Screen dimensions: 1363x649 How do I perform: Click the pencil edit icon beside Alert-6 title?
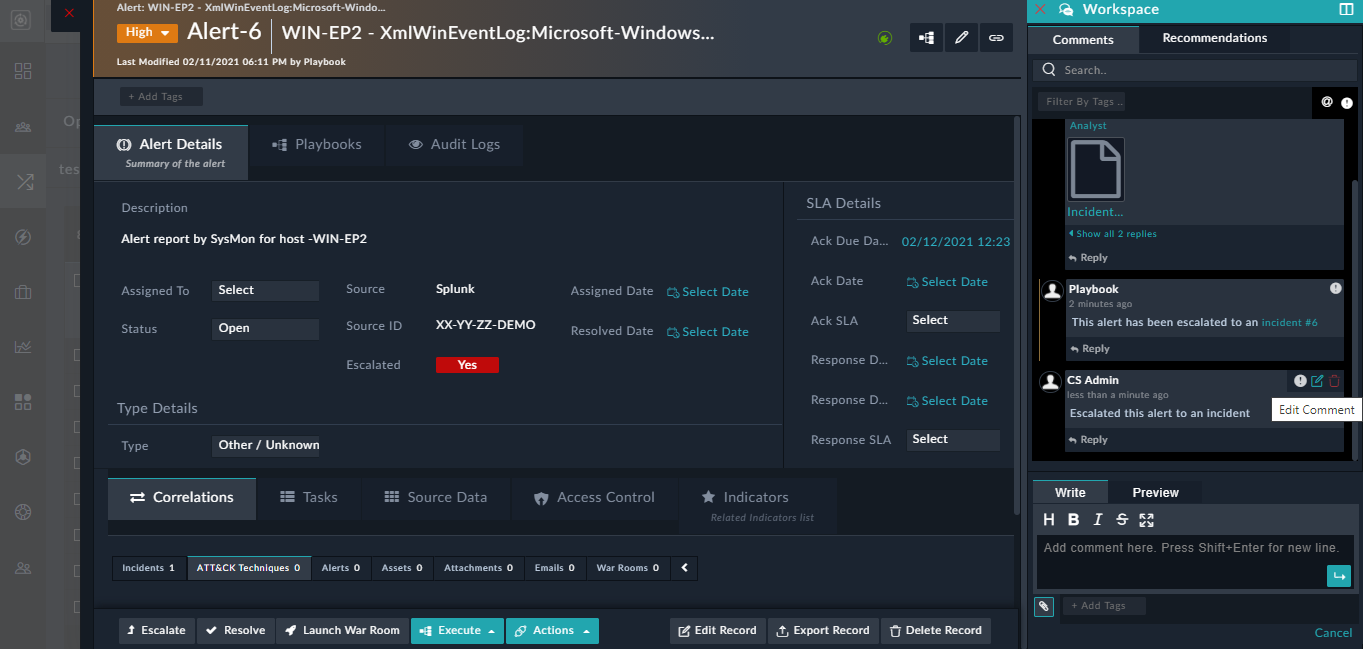[x=961, y=37]
